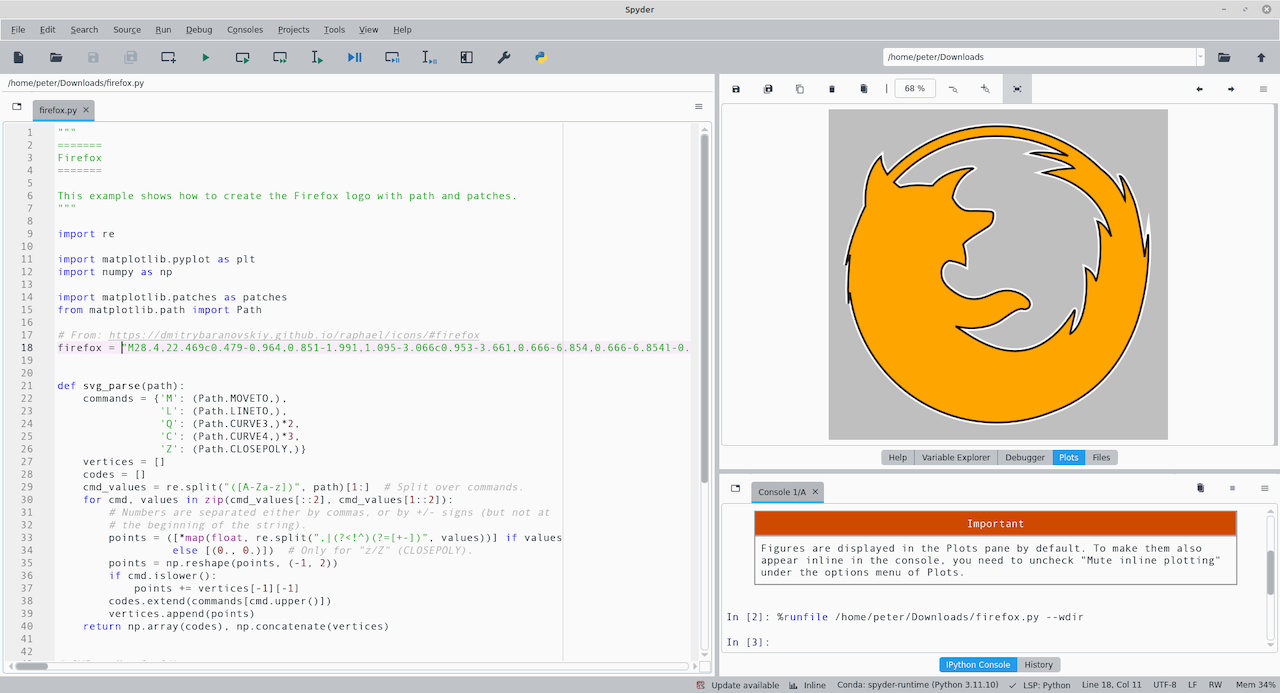The image size is (1280, 693).
Task: Go to the previous plot
Action: 1199,88
